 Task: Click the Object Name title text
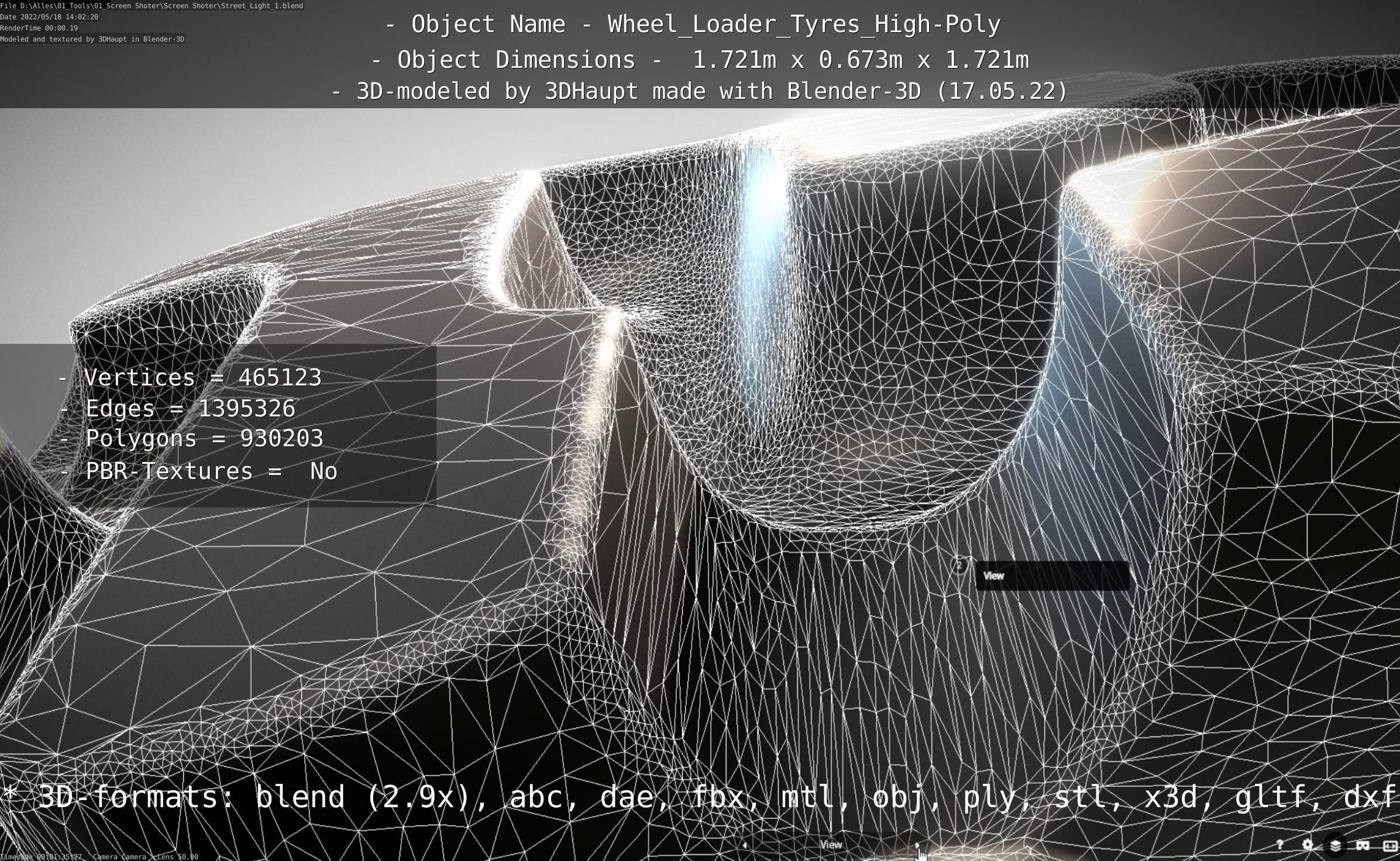(693, 25)
